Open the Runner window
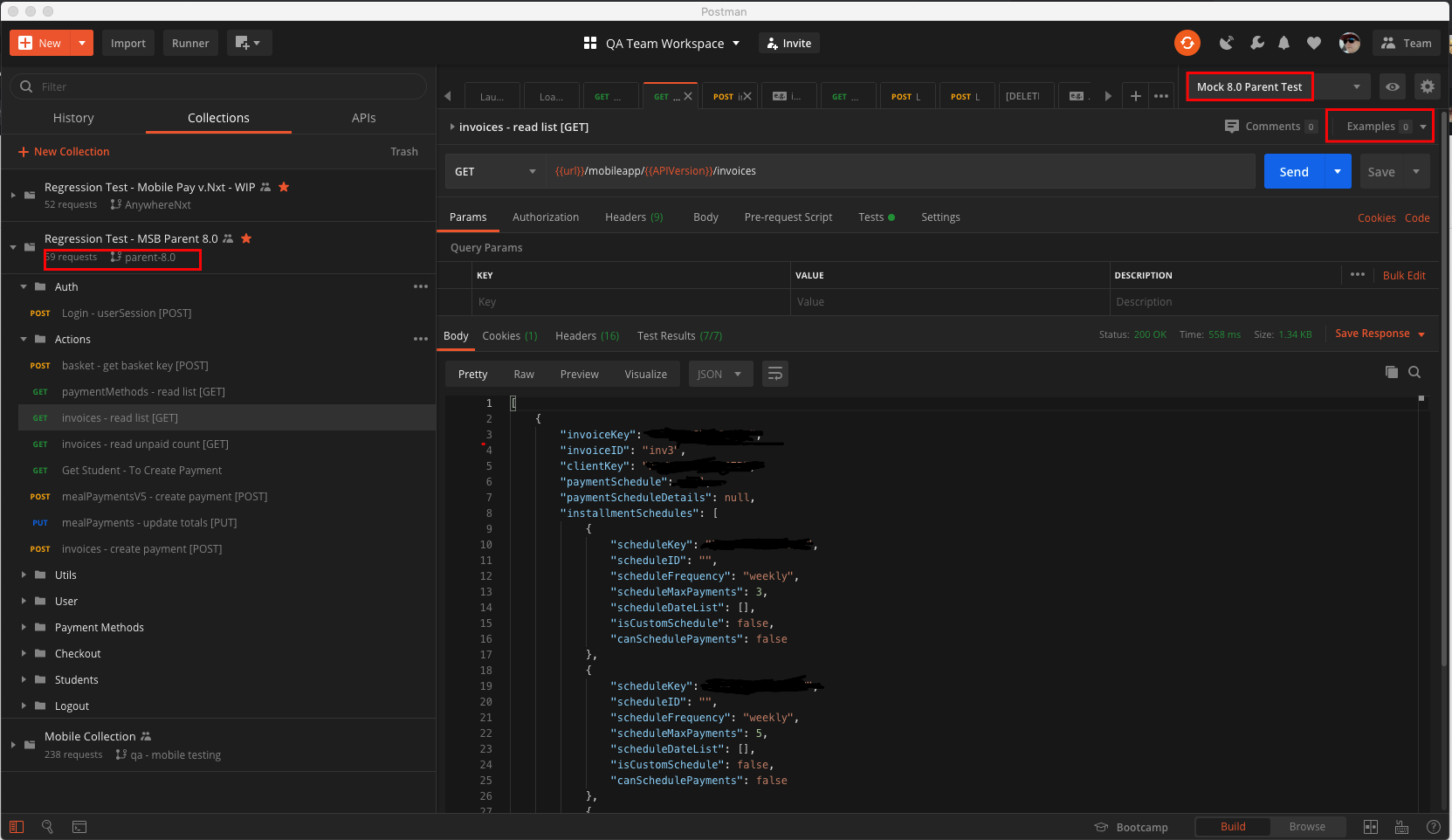1452x840 pixels. (190, 42)
